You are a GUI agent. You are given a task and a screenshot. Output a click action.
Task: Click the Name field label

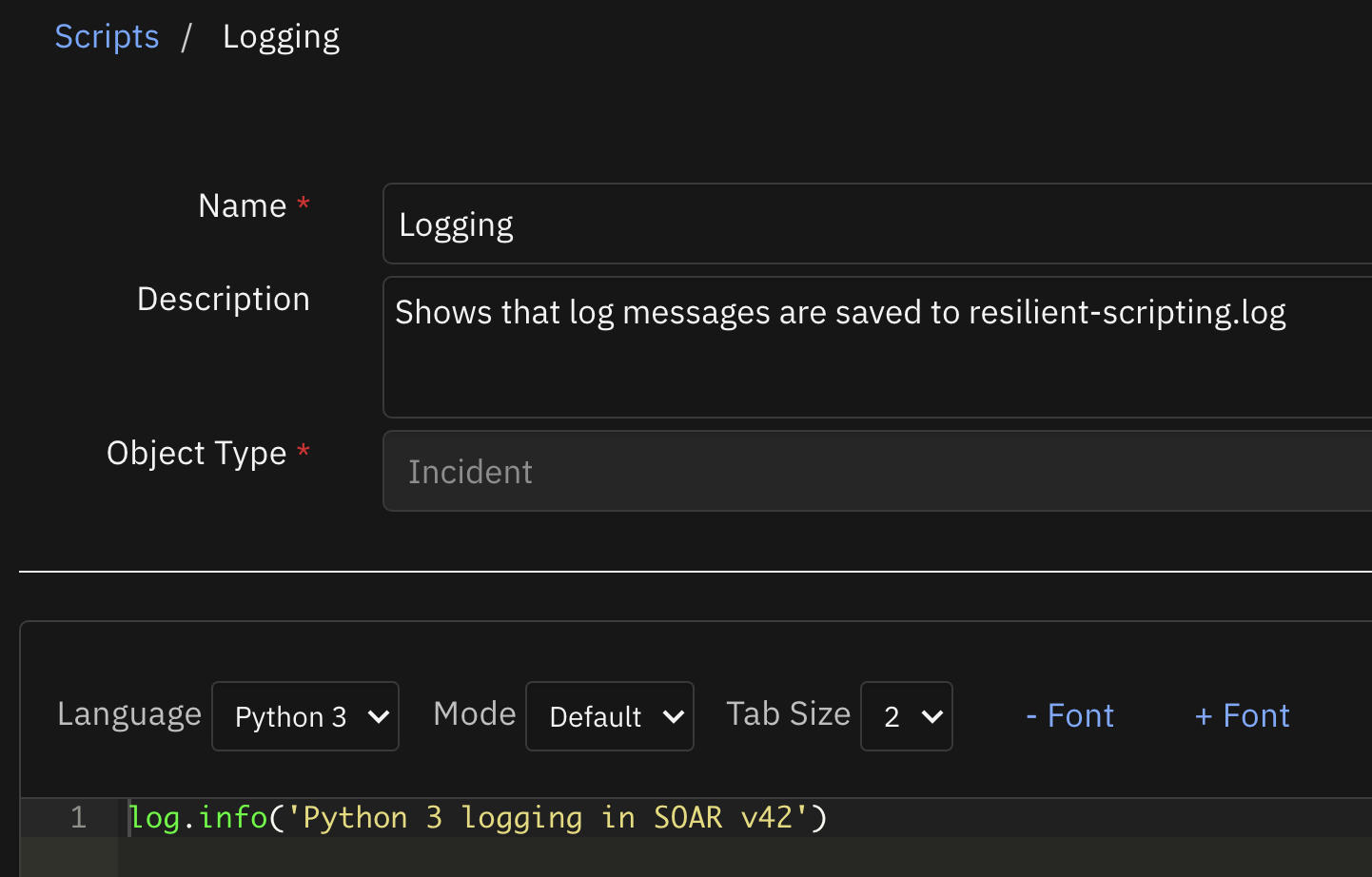tap(242, 205)
